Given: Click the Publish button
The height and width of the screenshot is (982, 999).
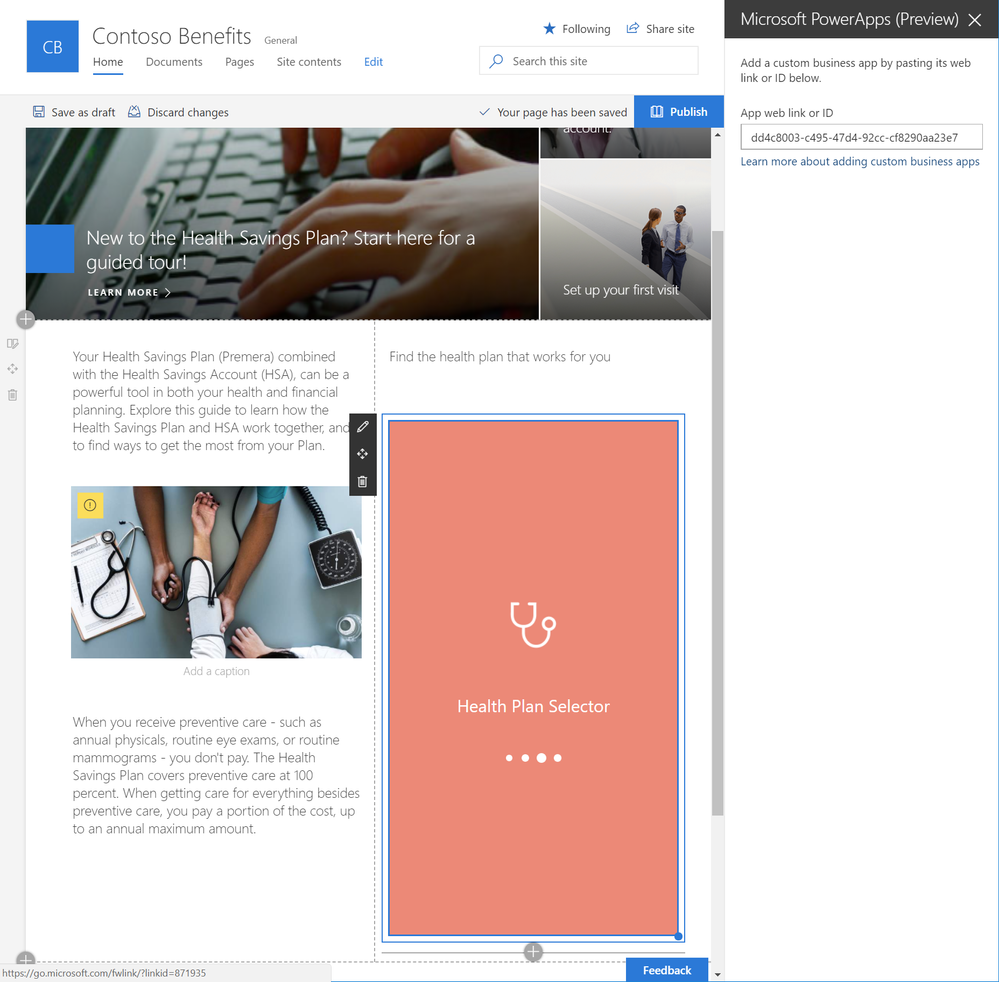Looking at the screenshot, I should [679, 112].
